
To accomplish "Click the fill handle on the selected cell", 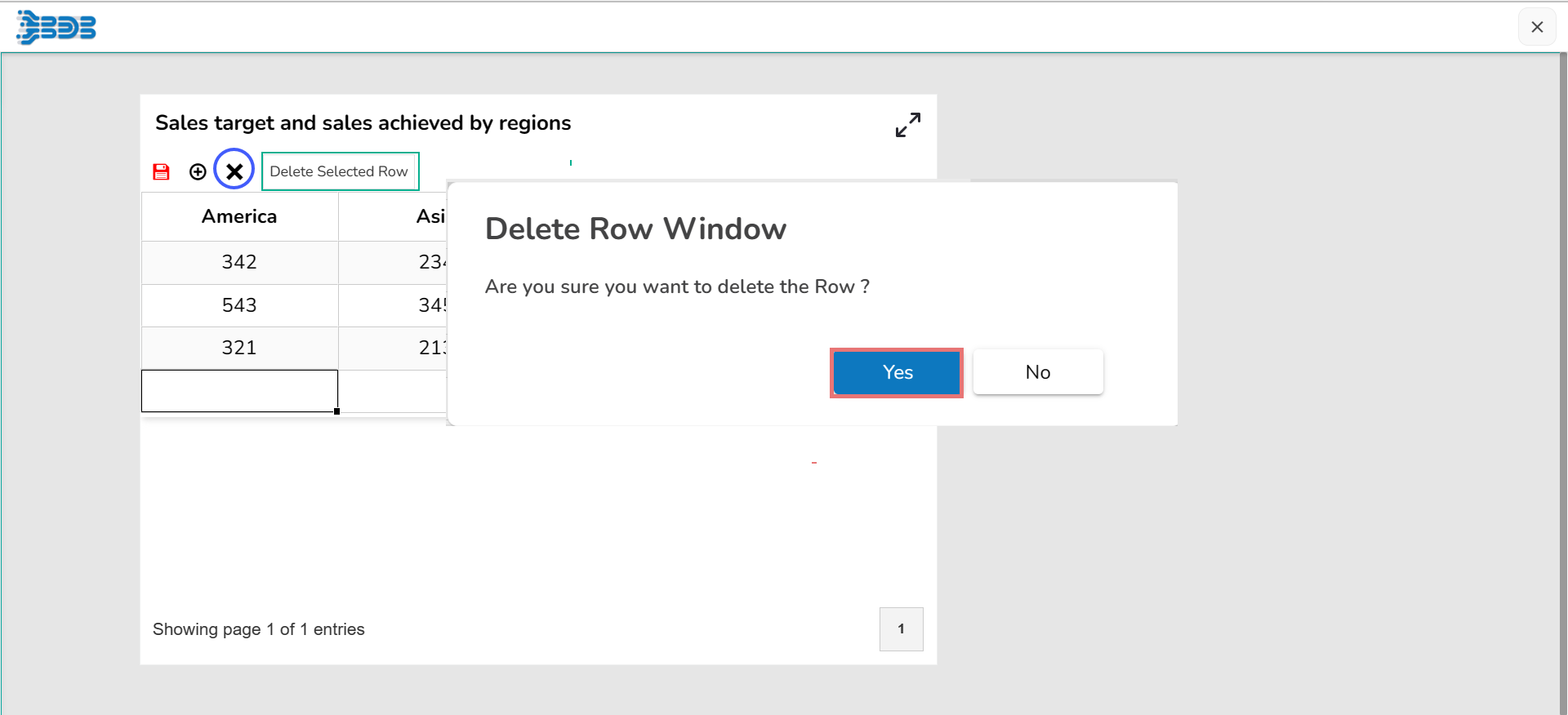I will coord(336,411).
